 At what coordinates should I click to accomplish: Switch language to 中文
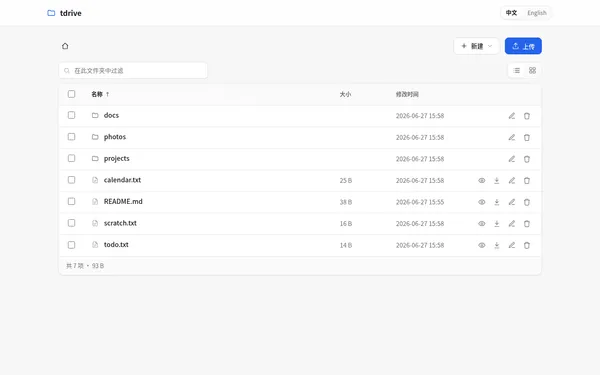[511, 13]
